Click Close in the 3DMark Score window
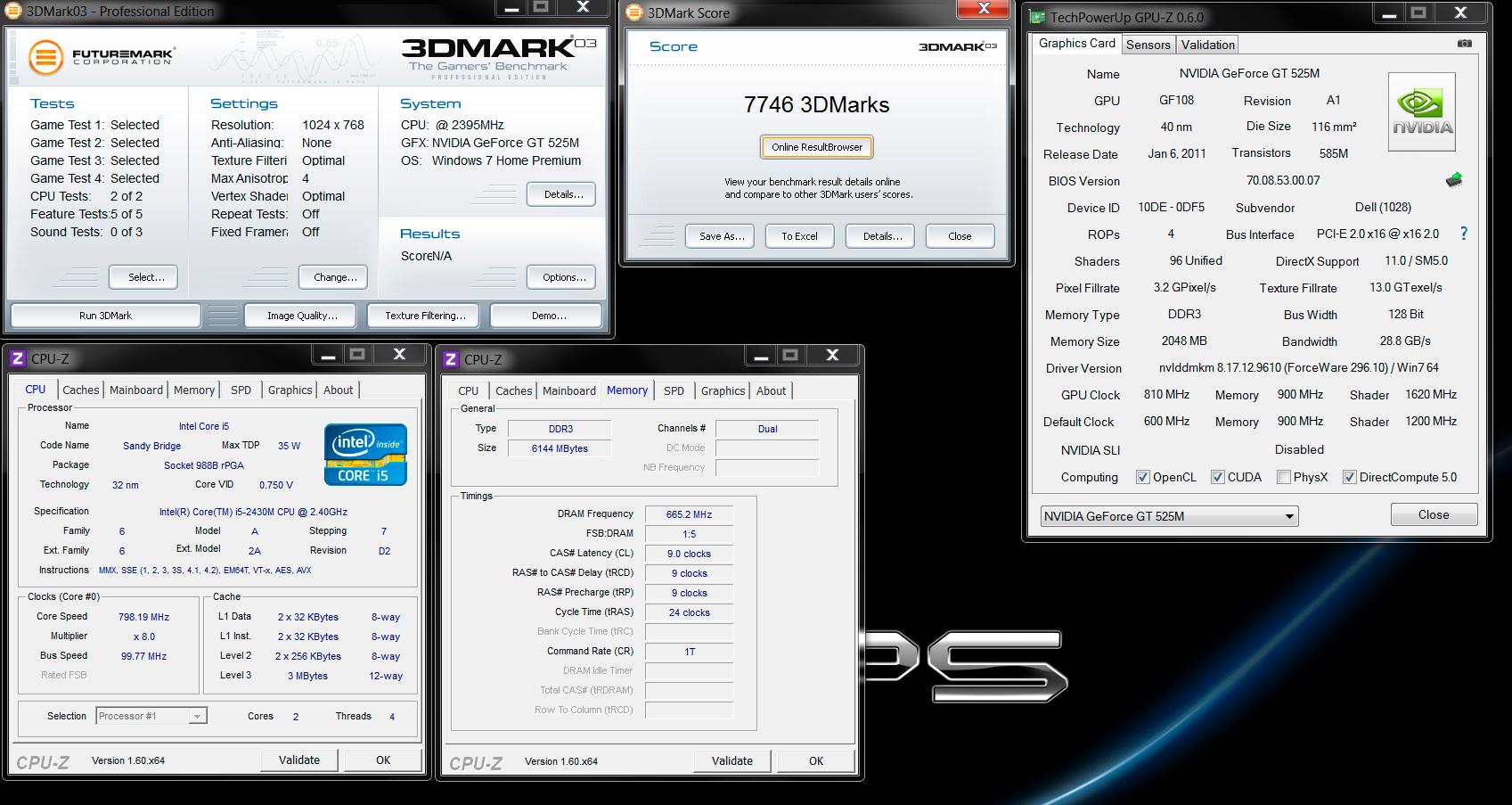Image resolution: width=1512 pixels, height=805 pixels. click(960, 236)
